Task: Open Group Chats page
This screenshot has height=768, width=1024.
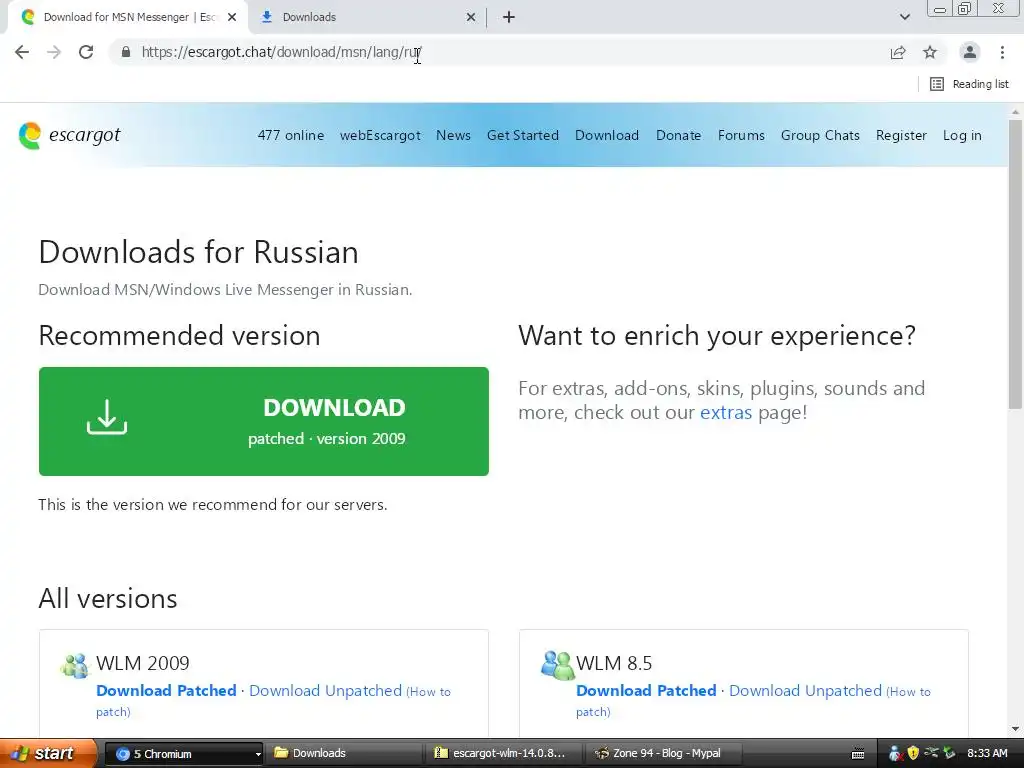Action: coord(820,135)
